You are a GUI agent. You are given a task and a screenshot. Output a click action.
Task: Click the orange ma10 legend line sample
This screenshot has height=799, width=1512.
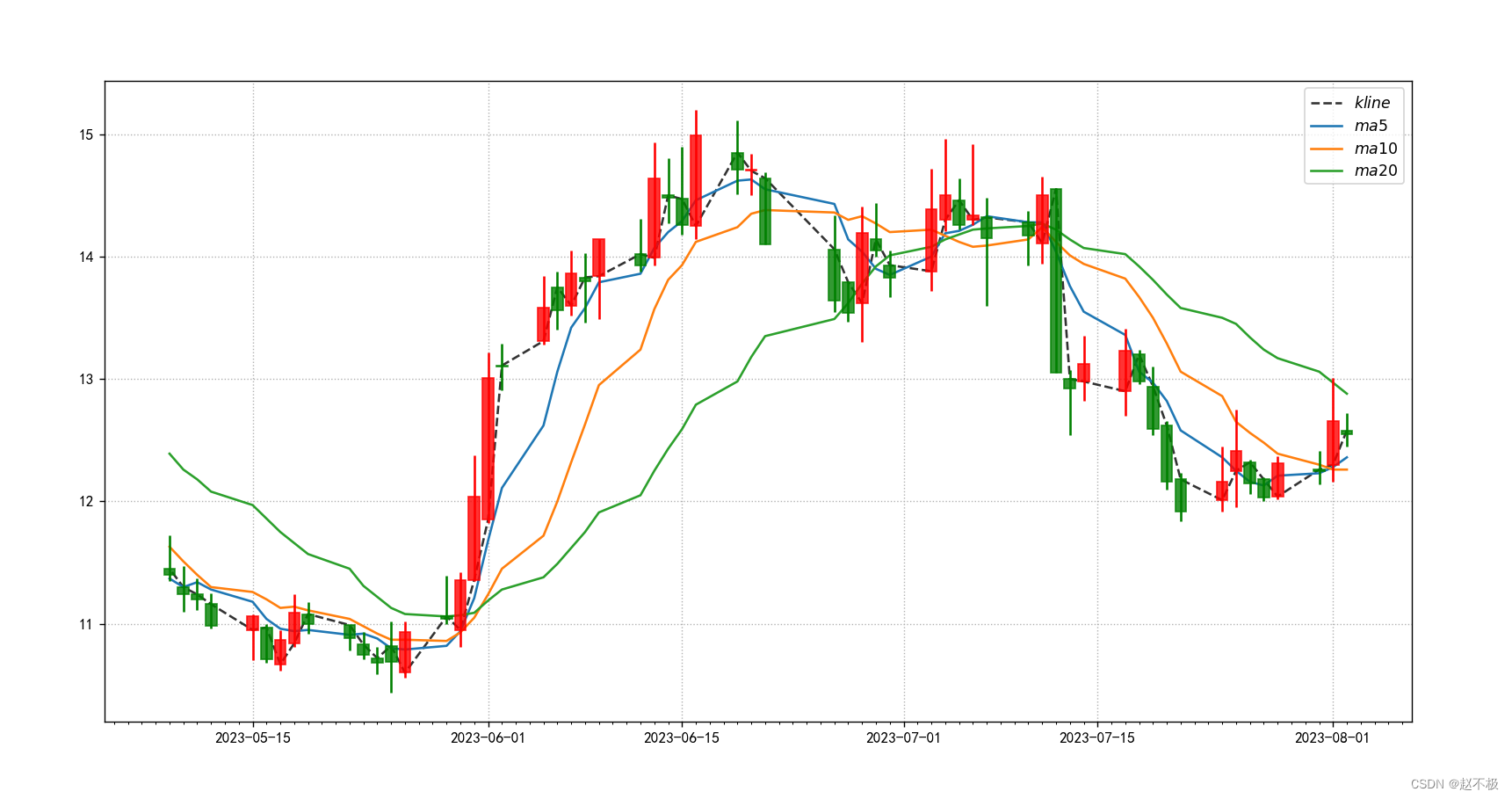(1328, 149)
